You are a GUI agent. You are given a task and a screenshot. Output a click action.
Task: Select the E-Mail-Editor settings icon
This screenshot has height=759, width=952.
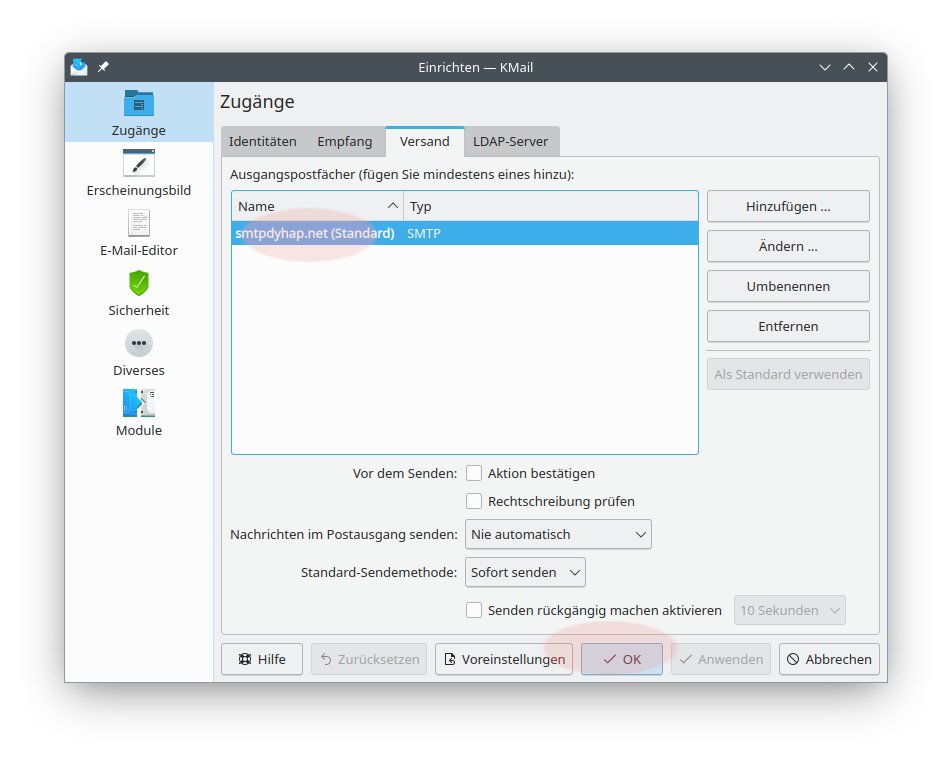[x=139, y=223]
